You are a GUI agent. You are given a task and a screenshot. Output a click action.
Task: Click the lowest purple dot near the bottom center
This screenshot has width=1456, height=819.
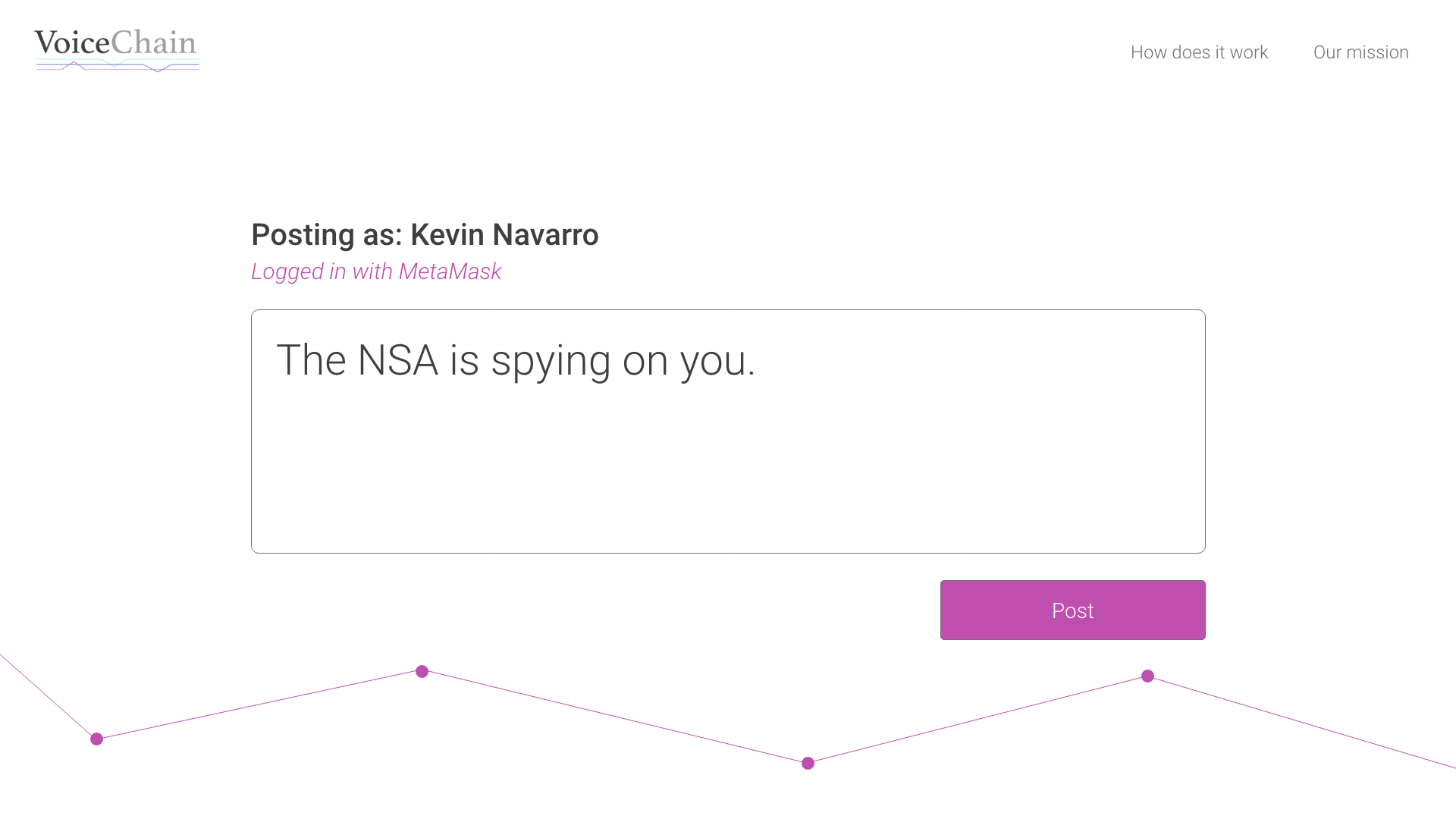pos(808,763)
